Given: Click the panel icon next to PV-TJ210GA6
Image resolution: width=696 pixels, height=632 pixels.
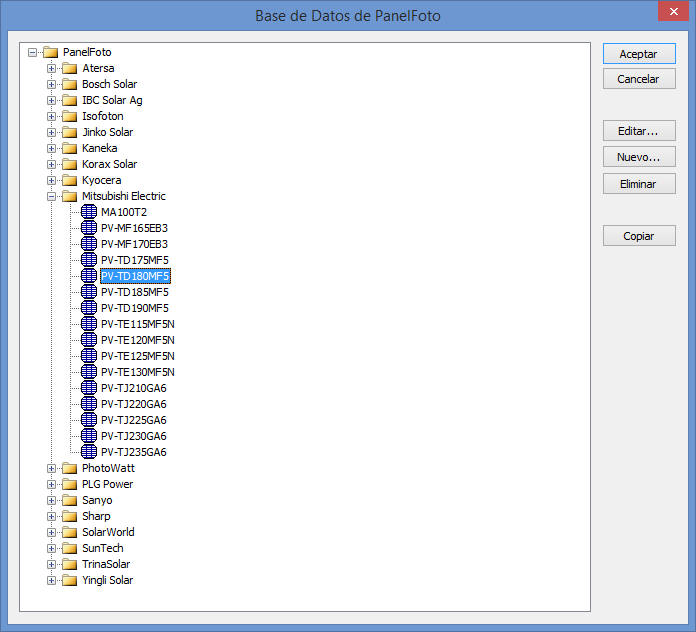Looking at the screenshot, I should 89,387.
